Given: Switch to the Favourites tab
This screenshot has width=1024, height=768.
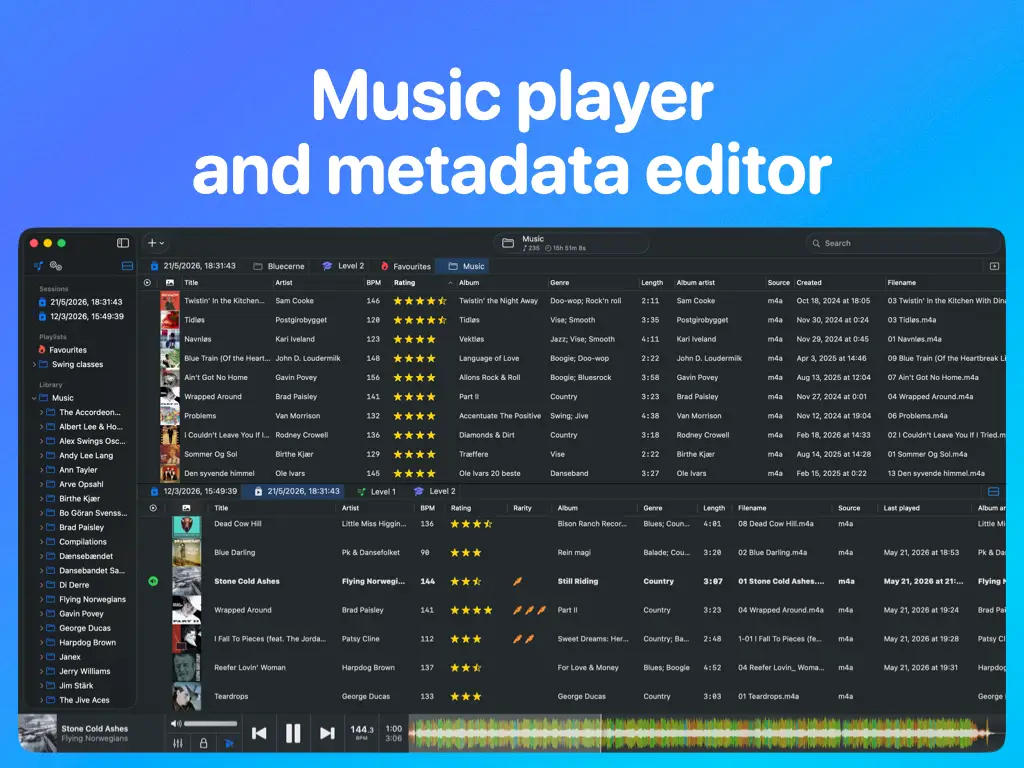Looking at the screenshot, I should pos(406,266).
